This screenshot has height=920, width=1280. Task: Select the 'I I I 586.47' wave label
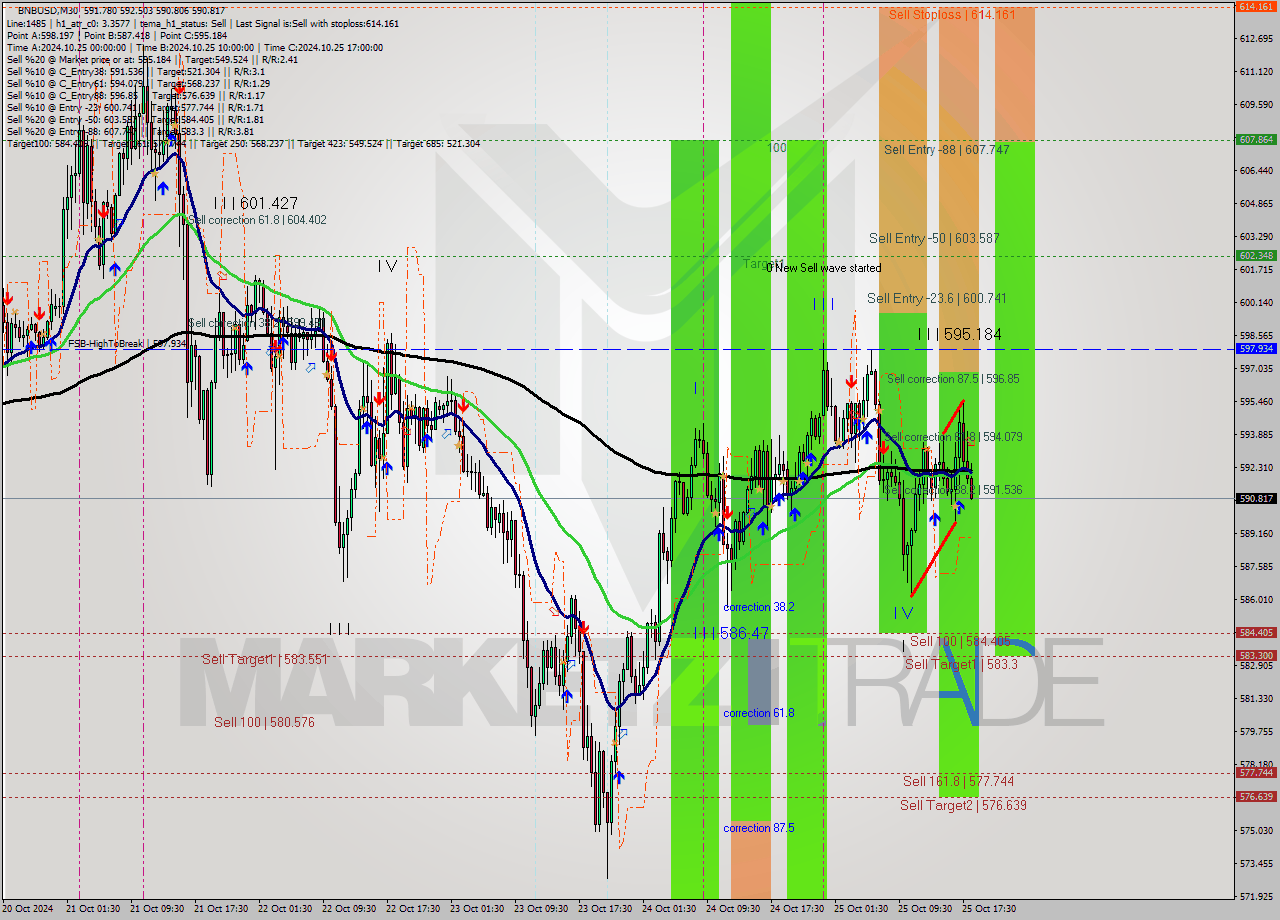pyautogui.click(x=731, y=633)
